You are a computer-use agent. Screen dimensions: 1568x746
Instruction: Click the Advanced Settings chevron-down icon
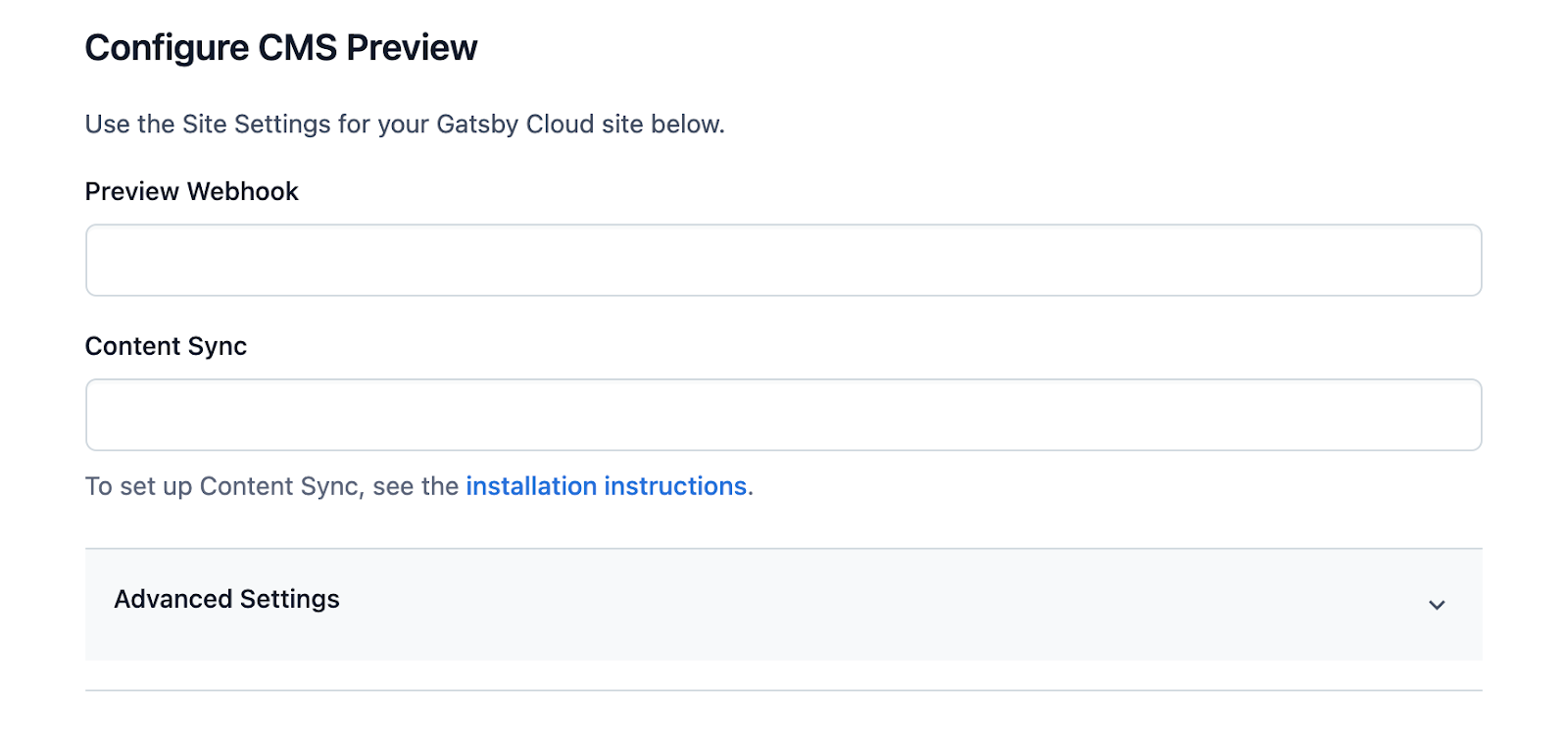tap(1437, 605)
